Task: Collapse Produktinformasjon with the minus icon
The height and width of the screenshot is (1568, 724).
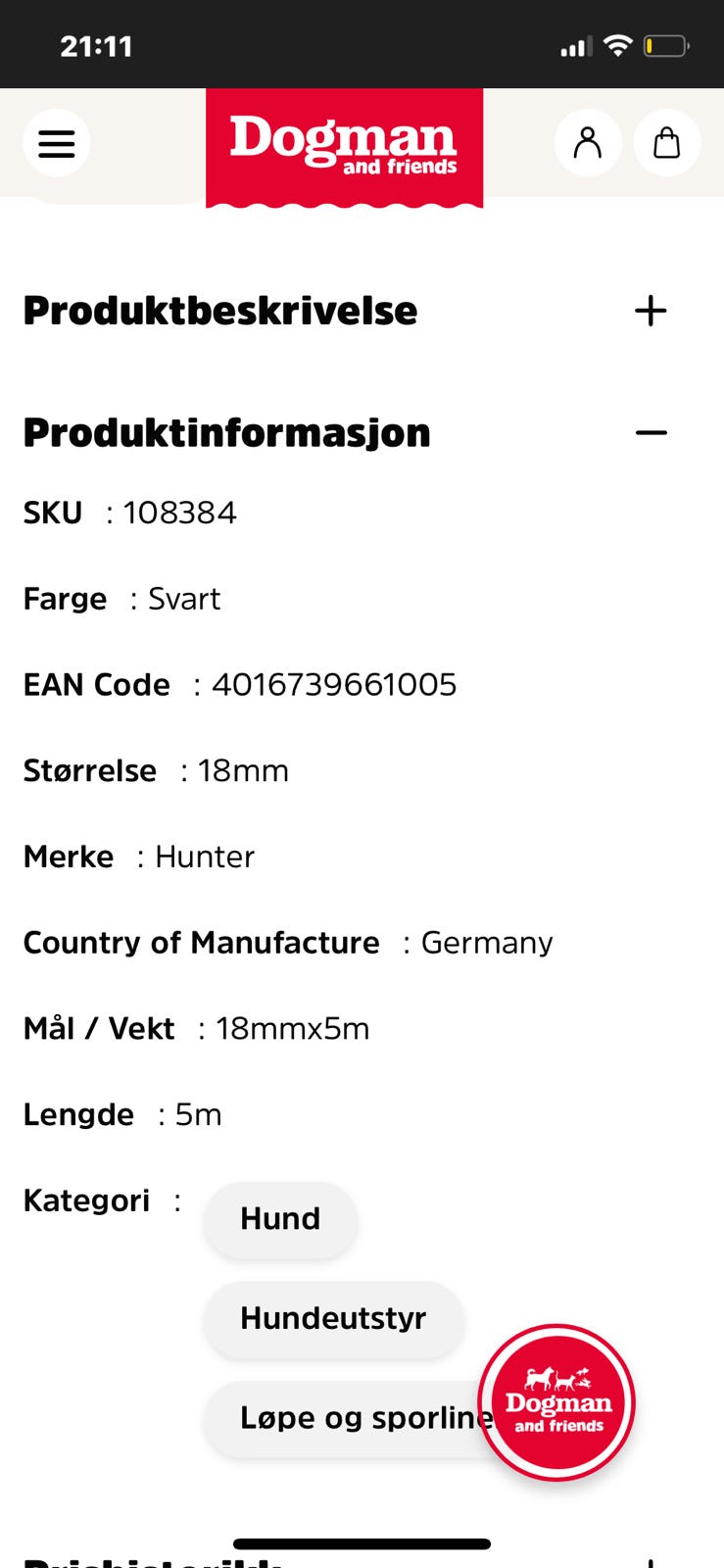Action: (651, 432)
